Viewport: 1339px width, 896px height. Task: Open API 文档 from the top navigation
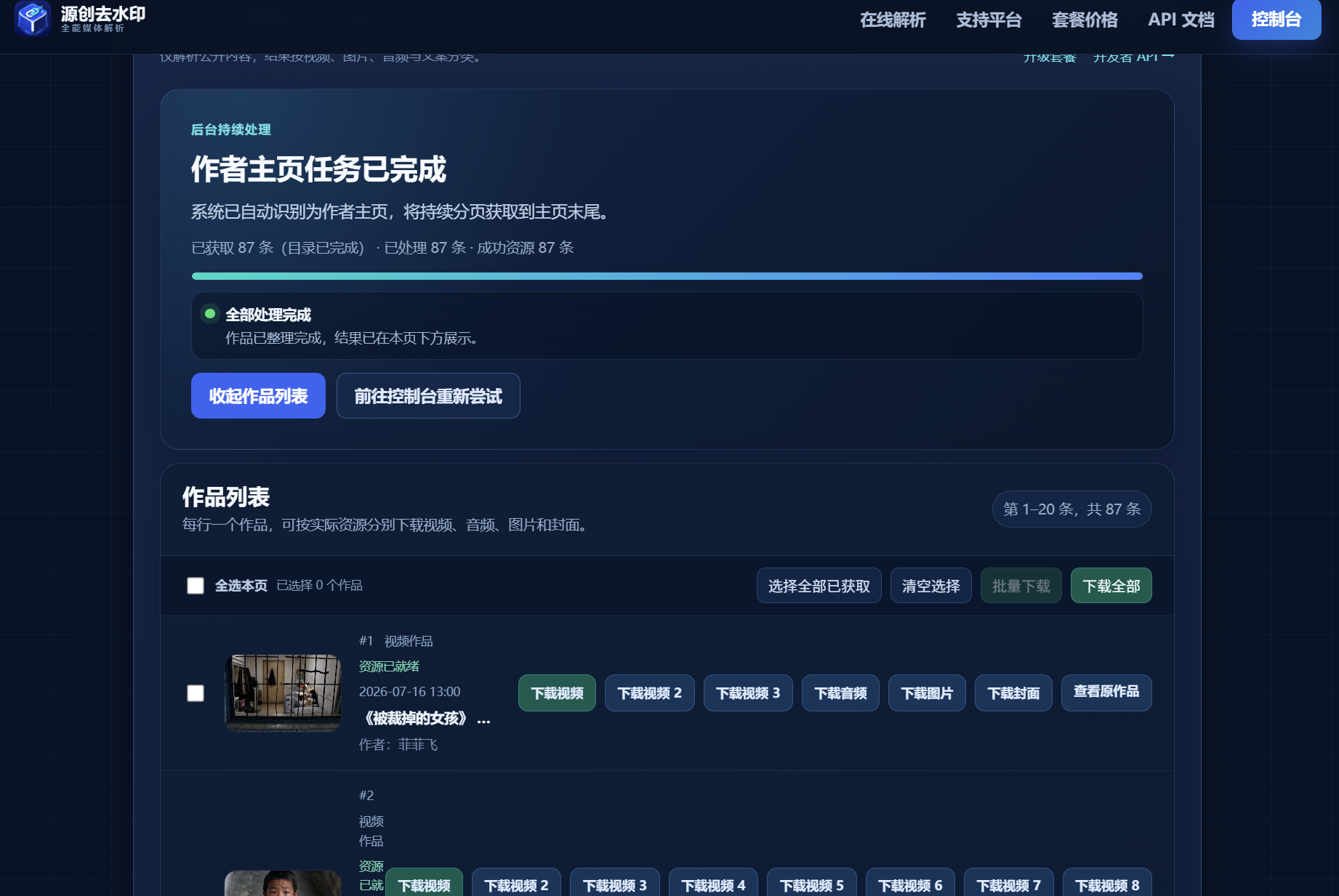tap(1181, 20)
